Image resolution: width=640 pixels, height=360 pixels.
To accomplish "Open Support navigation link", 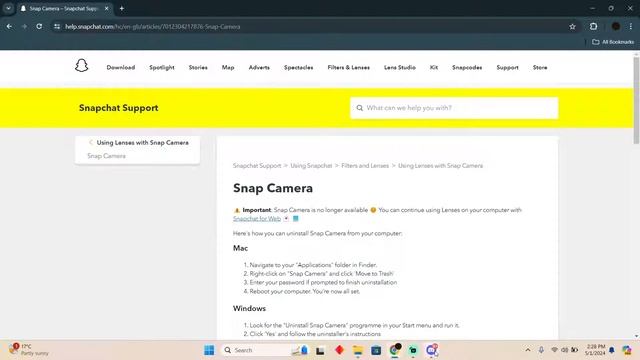I will click(x=507, y=67).
